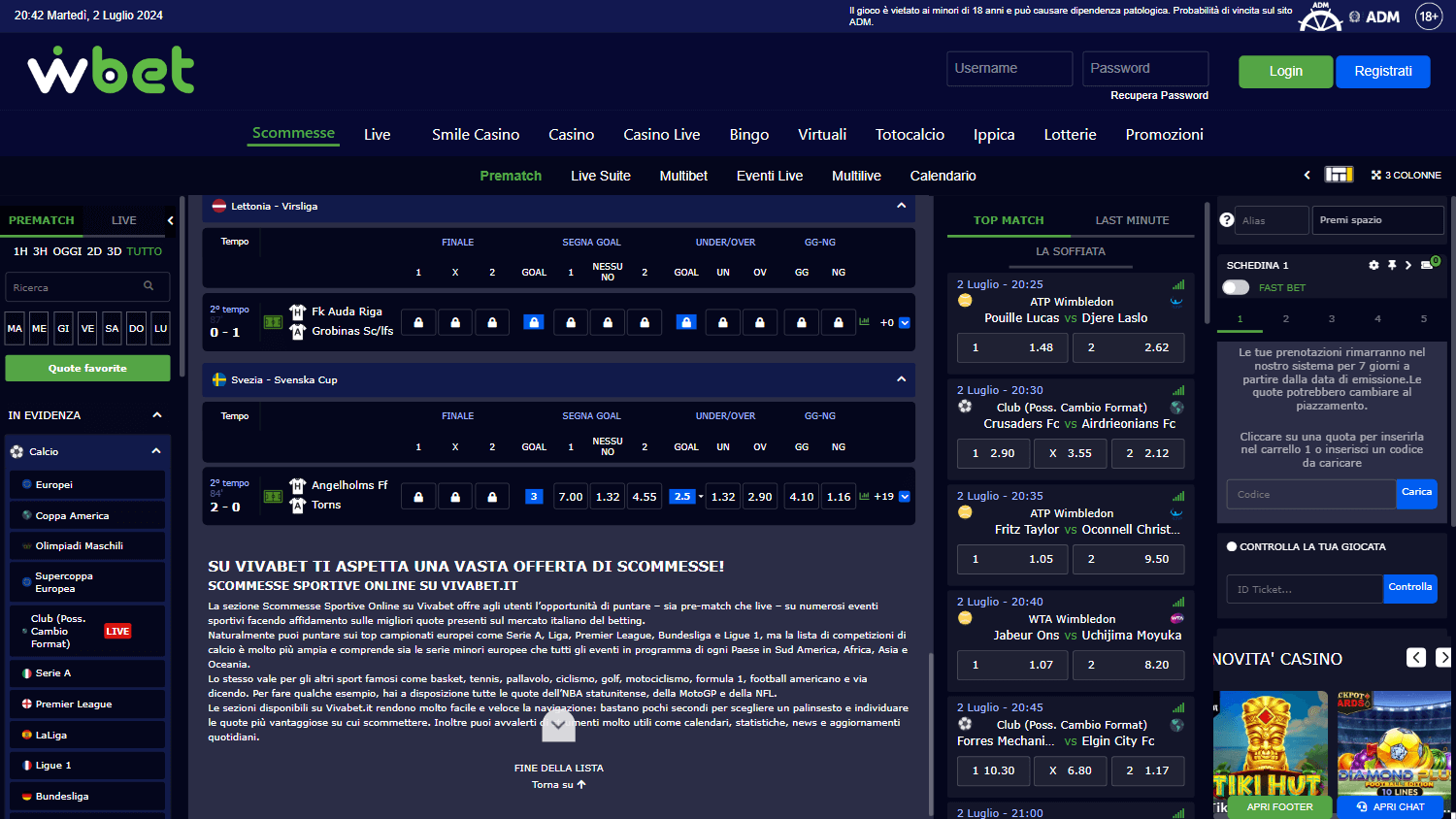This screenshot has height=819, width=1456.
Task: Click the Torna su up arrow
Action: 581,784
